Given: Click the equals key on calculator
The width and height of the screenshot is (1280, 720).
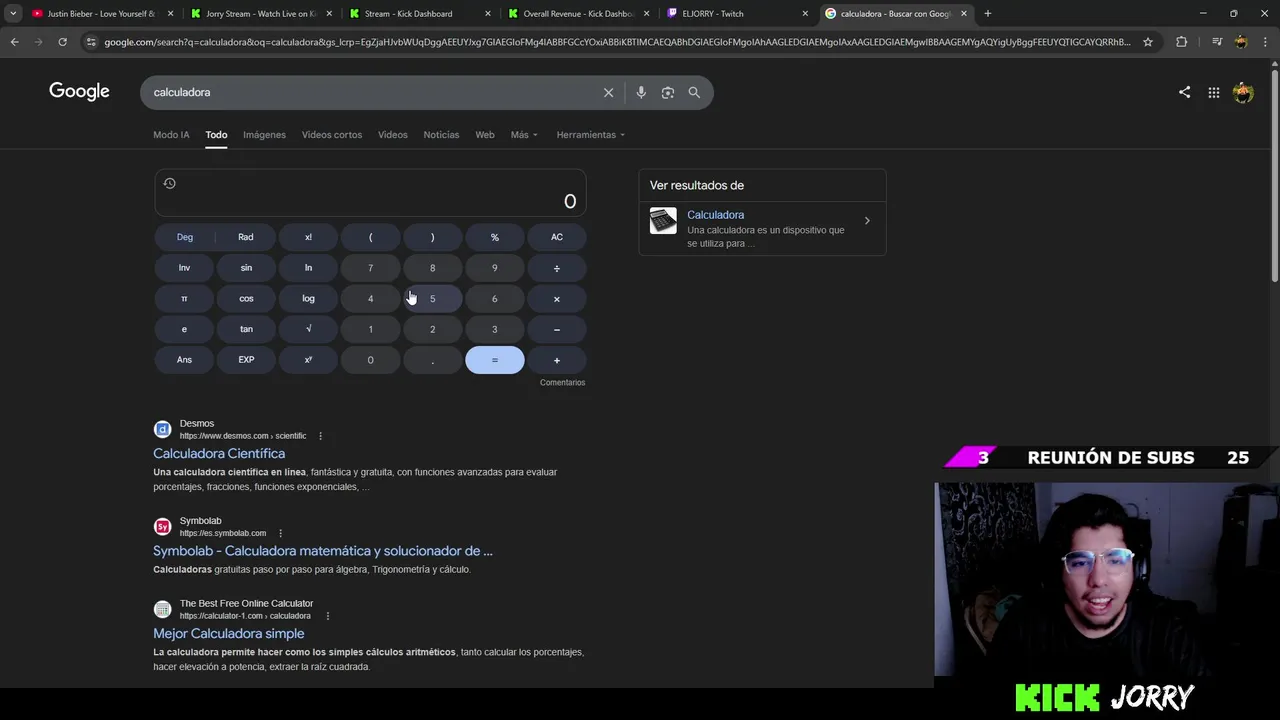Looking at the screenshot, I should (x=494, y=360).
